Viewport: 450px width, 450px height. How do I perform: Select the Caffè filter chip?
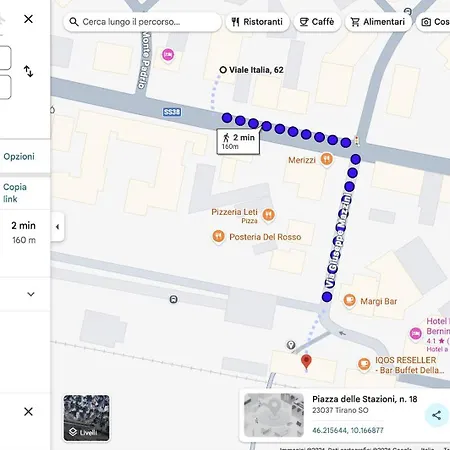click(x=317, y=22)
